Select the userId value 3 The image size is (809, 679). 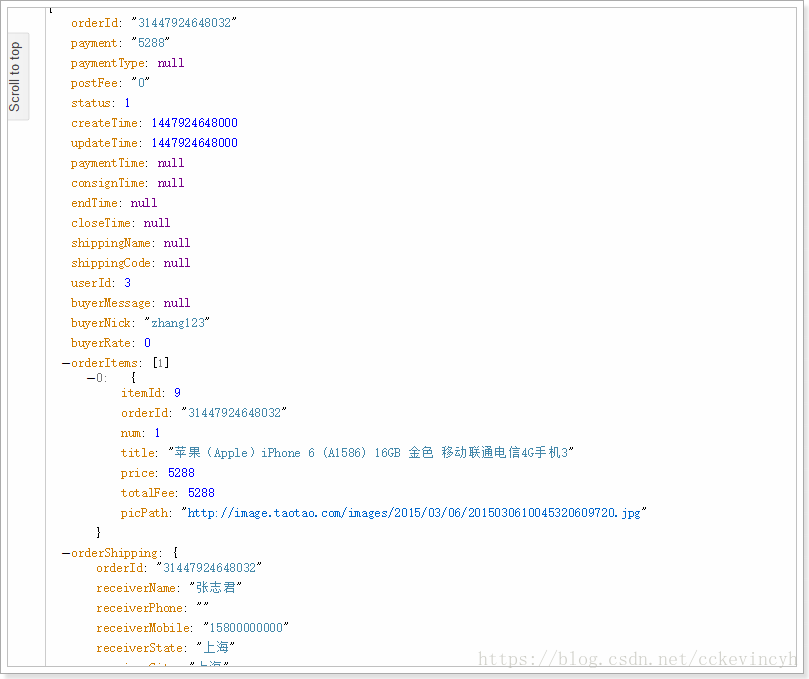tap(127, 283)
